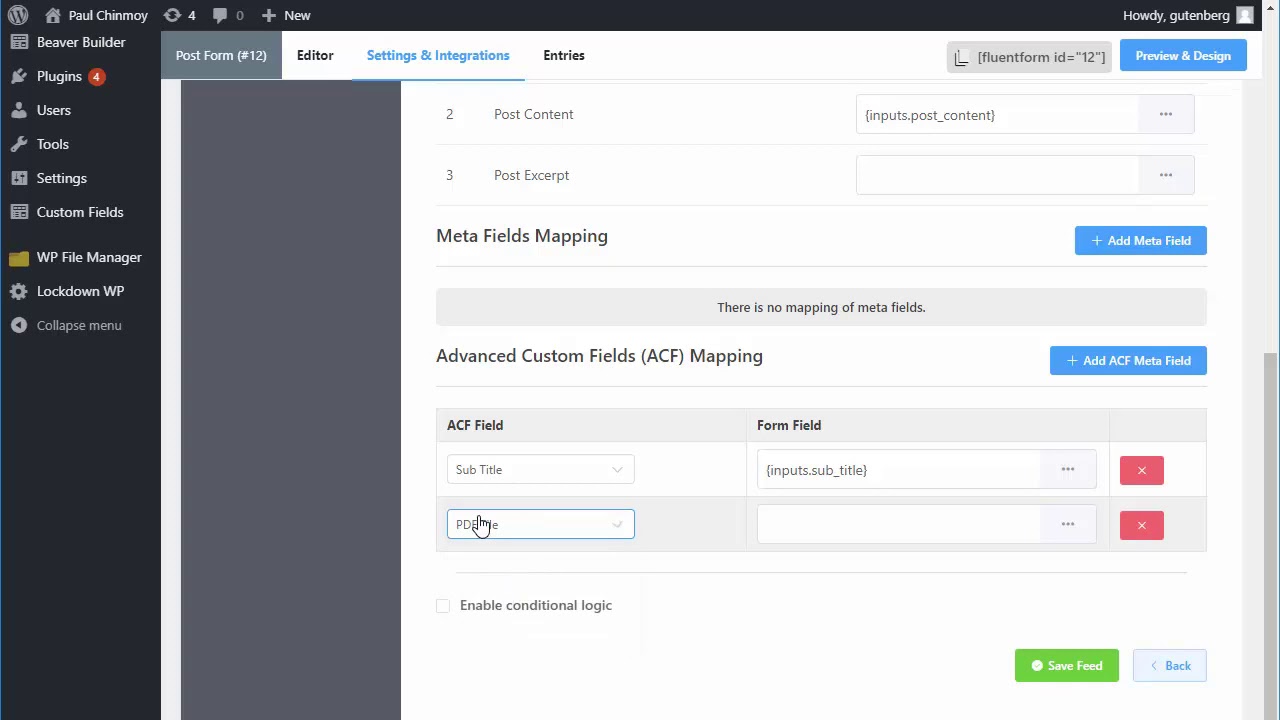Delete the Sub Title ACF mapping row
This screenshot has width=1280, height=720.
(1142, 470)
